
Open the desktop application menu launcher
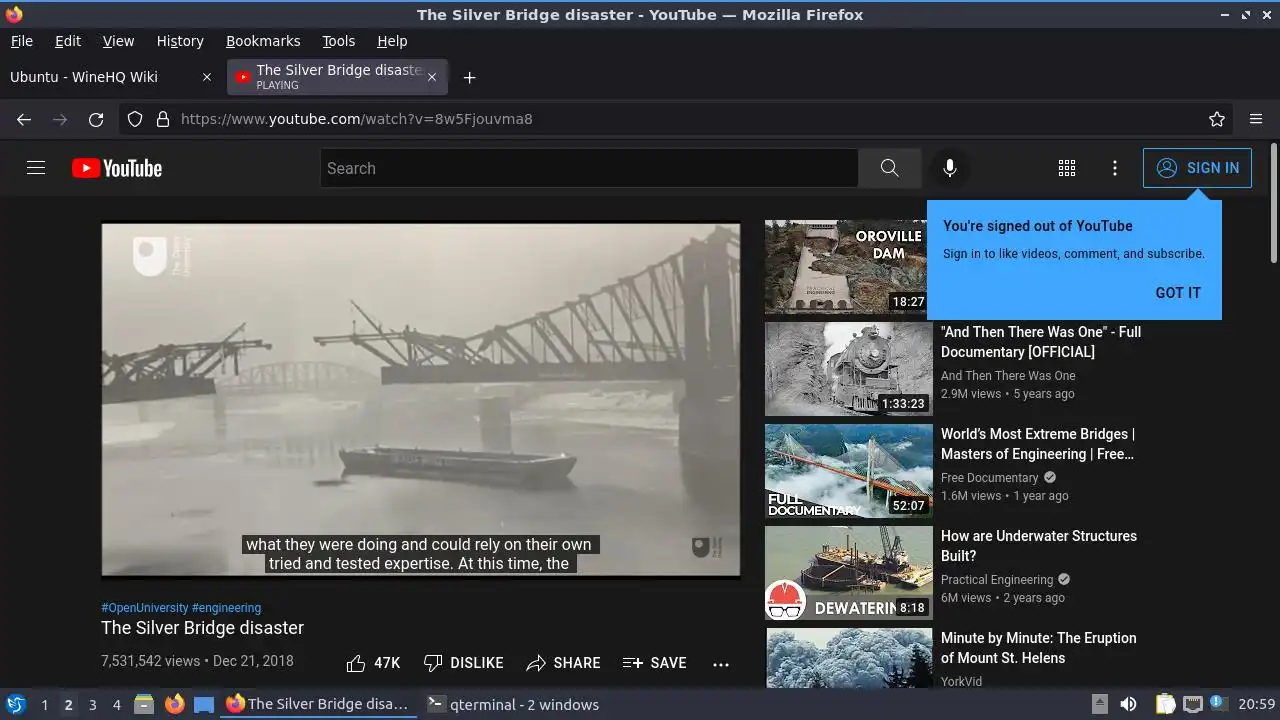pos(16,704)
